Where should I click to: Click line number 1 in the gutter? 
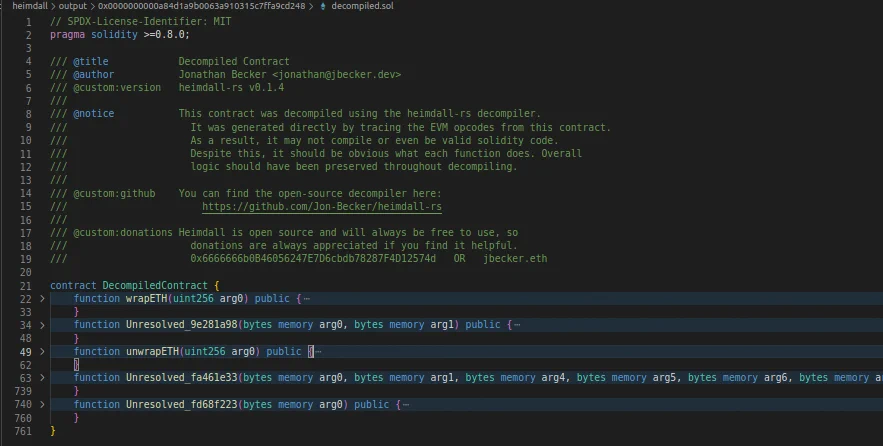(x=29, y=22)
